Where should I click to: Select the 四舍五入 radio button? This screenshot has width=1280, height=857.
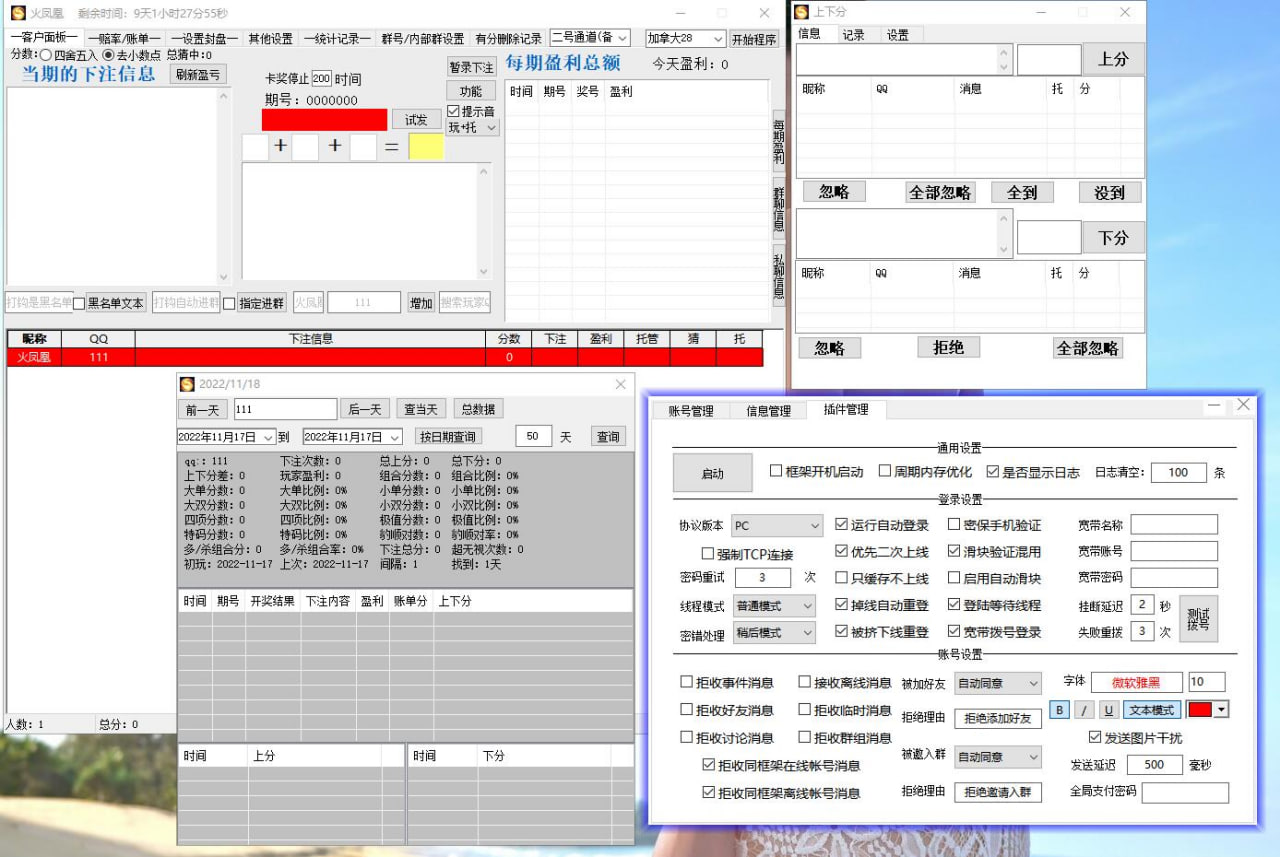point(46,55)
